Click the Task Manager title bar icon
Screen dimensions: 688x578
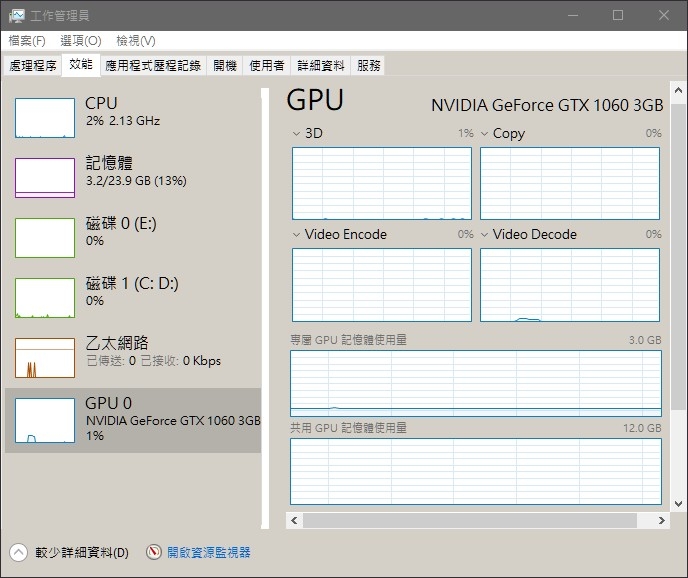(17, 16)
